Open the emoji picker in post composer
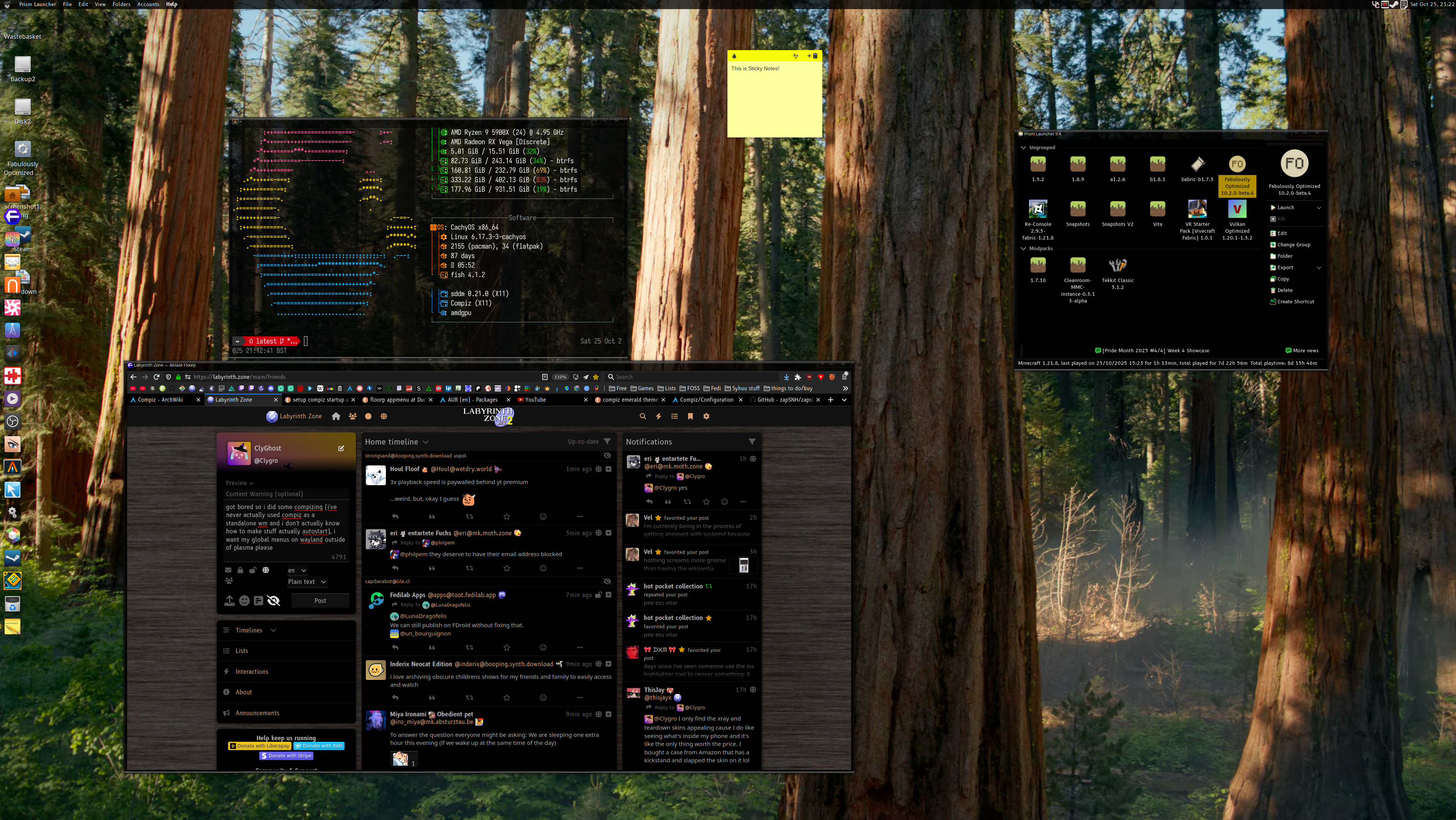The image size is (1456, 820). click(x=244, y=601)
